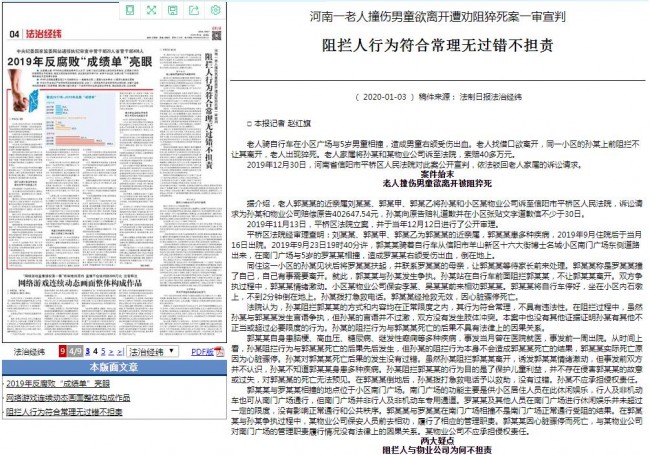The height and width of the screenshot is (455, 650).
Task: Click the 04 法治经纬 page masthead
Action: coord(35,34)
